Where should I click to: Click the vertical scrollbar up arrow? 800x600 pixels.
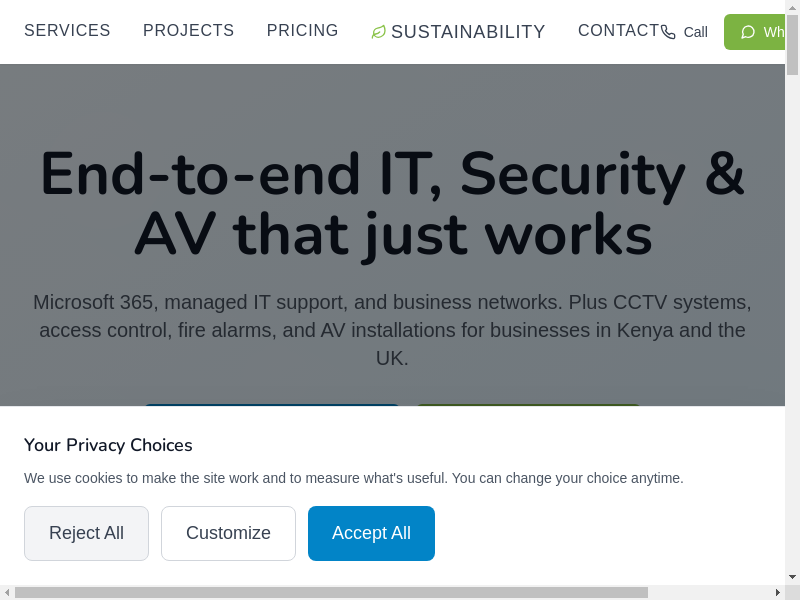(x=792, y=7)
